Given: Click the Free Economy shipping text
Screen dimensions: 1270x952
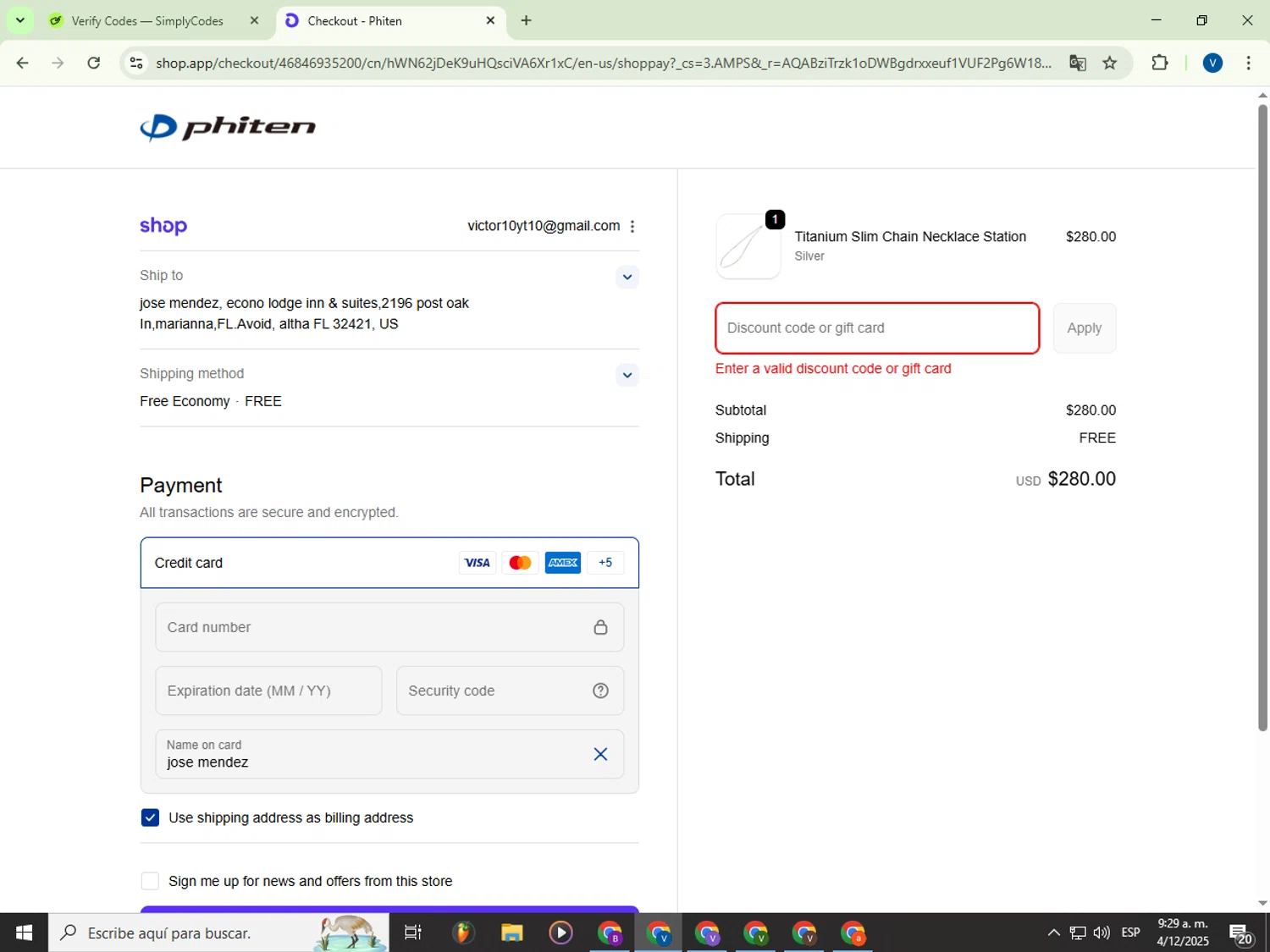Looking at the screenshot, I should [185, 401].
